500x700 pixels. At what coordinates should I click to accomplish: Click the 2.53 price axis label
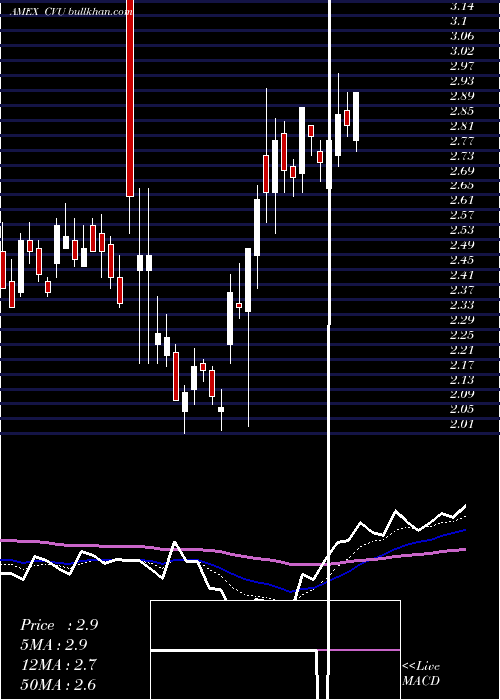[462, 230]
